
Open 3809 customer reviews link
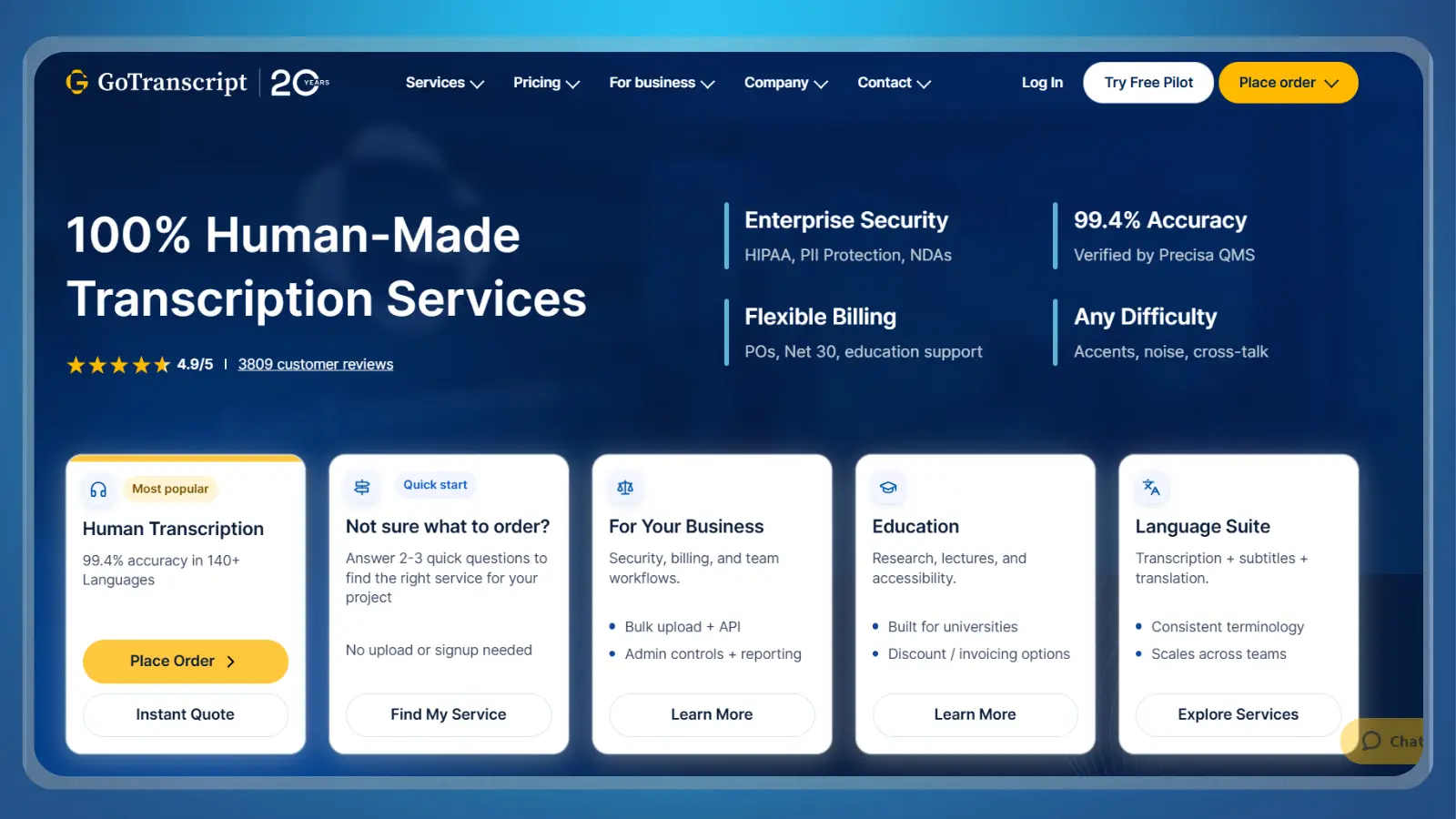coord(316,364)
